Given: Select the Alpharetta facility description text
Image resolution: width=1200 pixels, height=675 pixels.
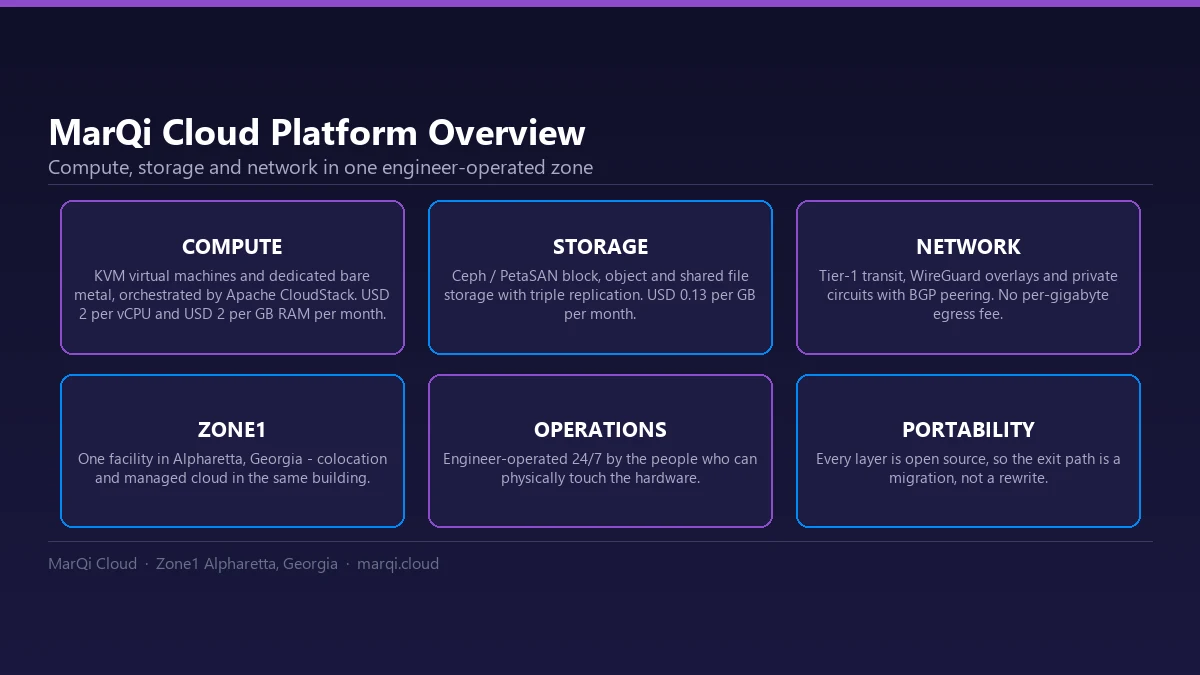Looking at the screenshot, I should (232, 469).
